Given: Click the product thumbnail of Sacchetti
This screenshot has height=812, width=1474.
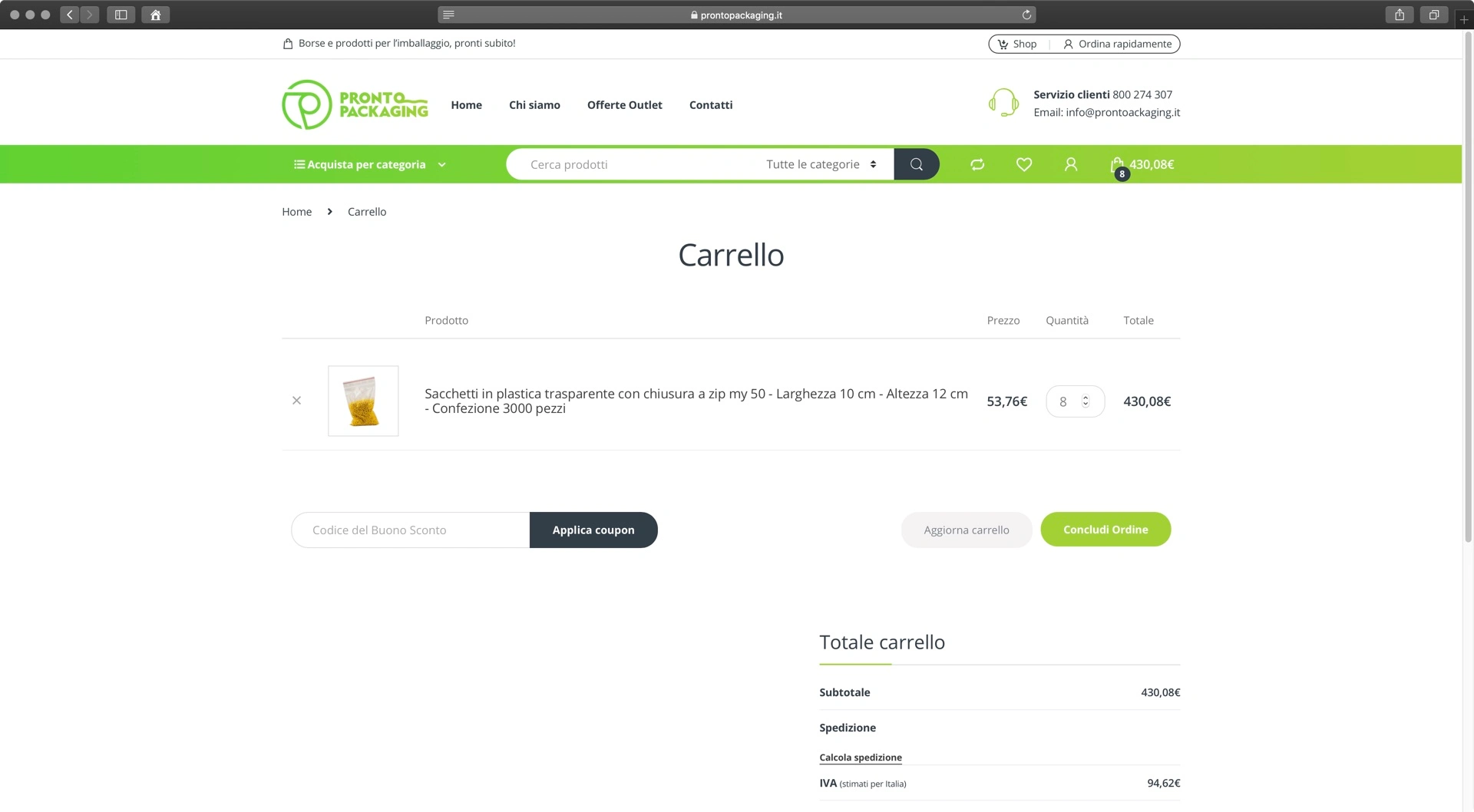Looking at the screenshot, I should pos(363,401).
